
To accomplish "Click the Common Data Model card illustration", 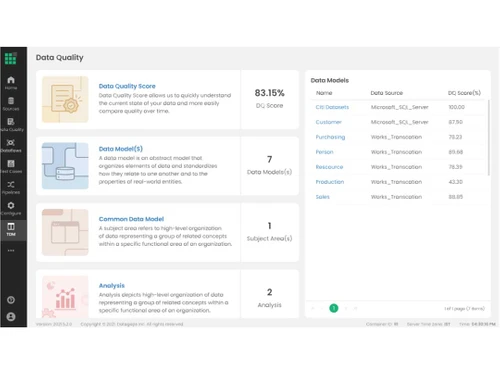I will 65,232.
